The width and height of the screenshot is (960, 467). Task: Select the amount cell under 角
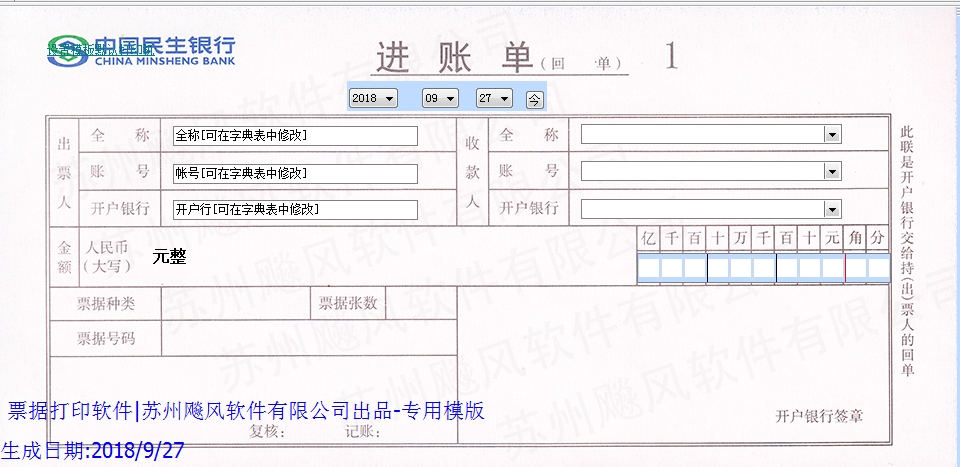coord(856,268)
